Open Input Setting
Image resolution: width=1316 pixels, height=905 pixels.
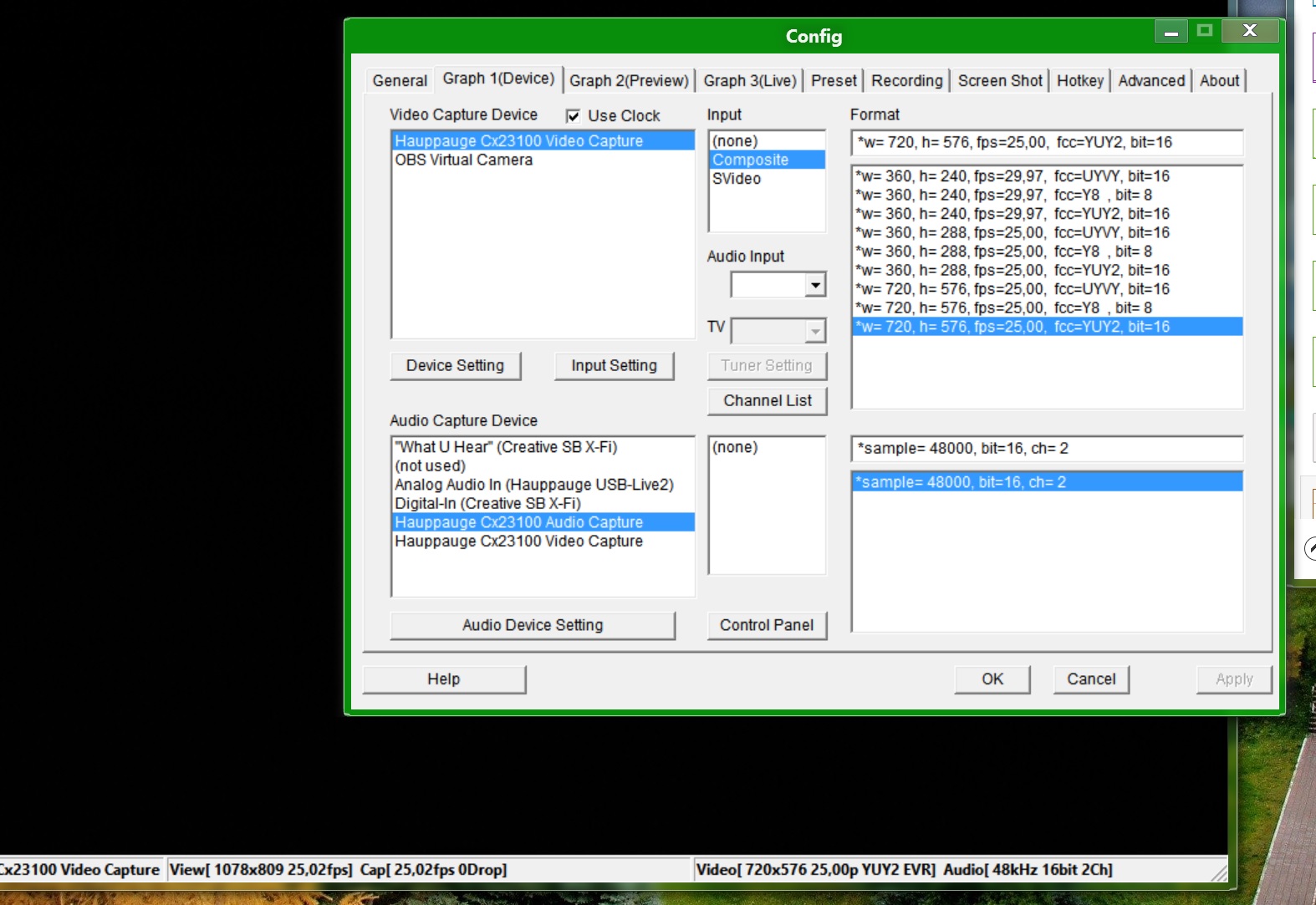pos(614,365)
